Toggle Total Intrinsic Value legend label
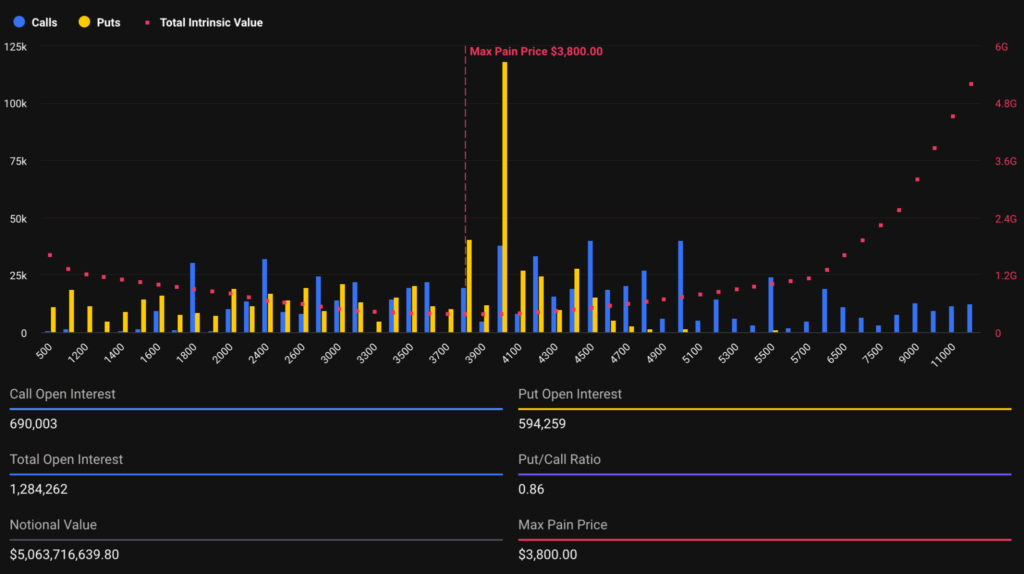 coord(211,22)
